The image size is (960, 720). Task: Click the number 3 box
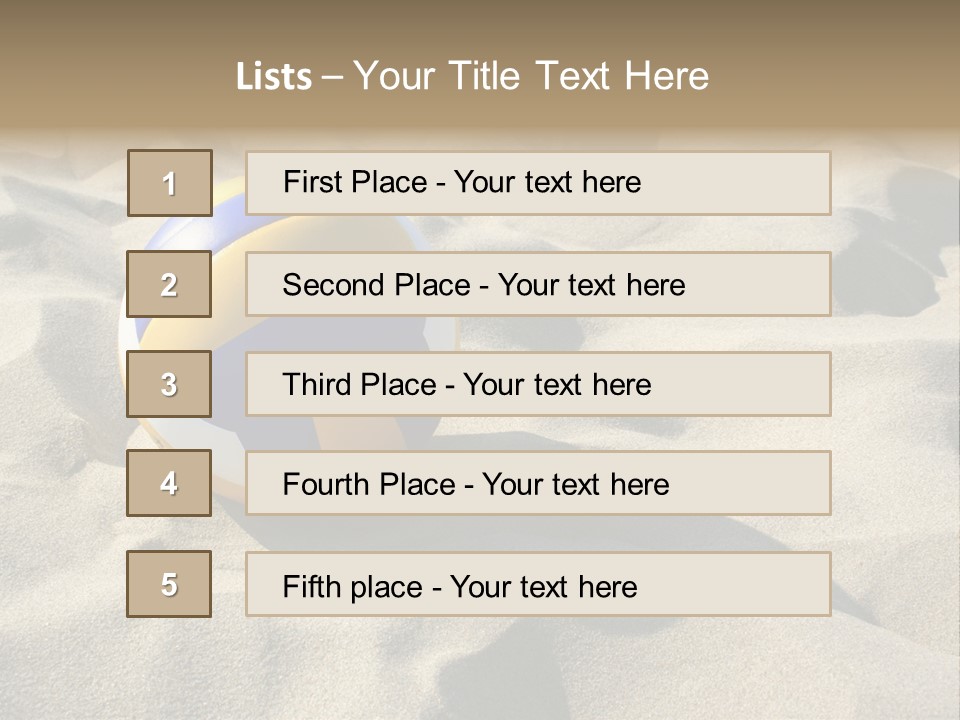[169, 384]
